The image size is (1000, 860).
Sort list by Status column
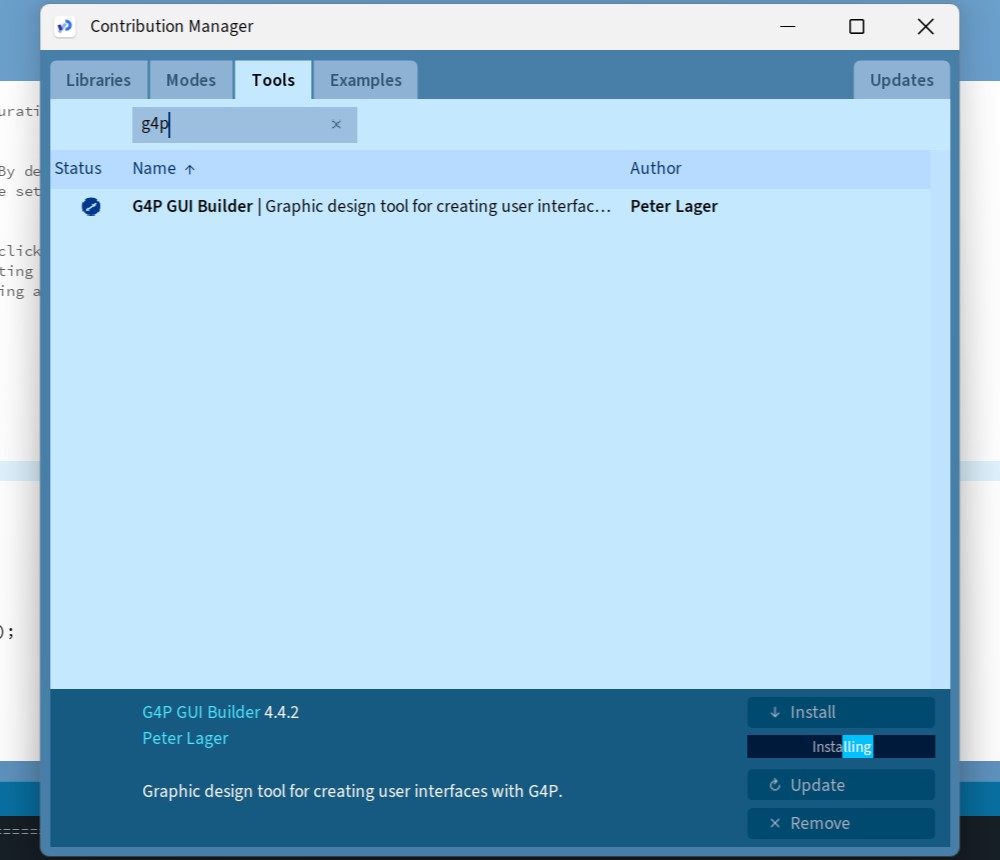tap(78, 168)
